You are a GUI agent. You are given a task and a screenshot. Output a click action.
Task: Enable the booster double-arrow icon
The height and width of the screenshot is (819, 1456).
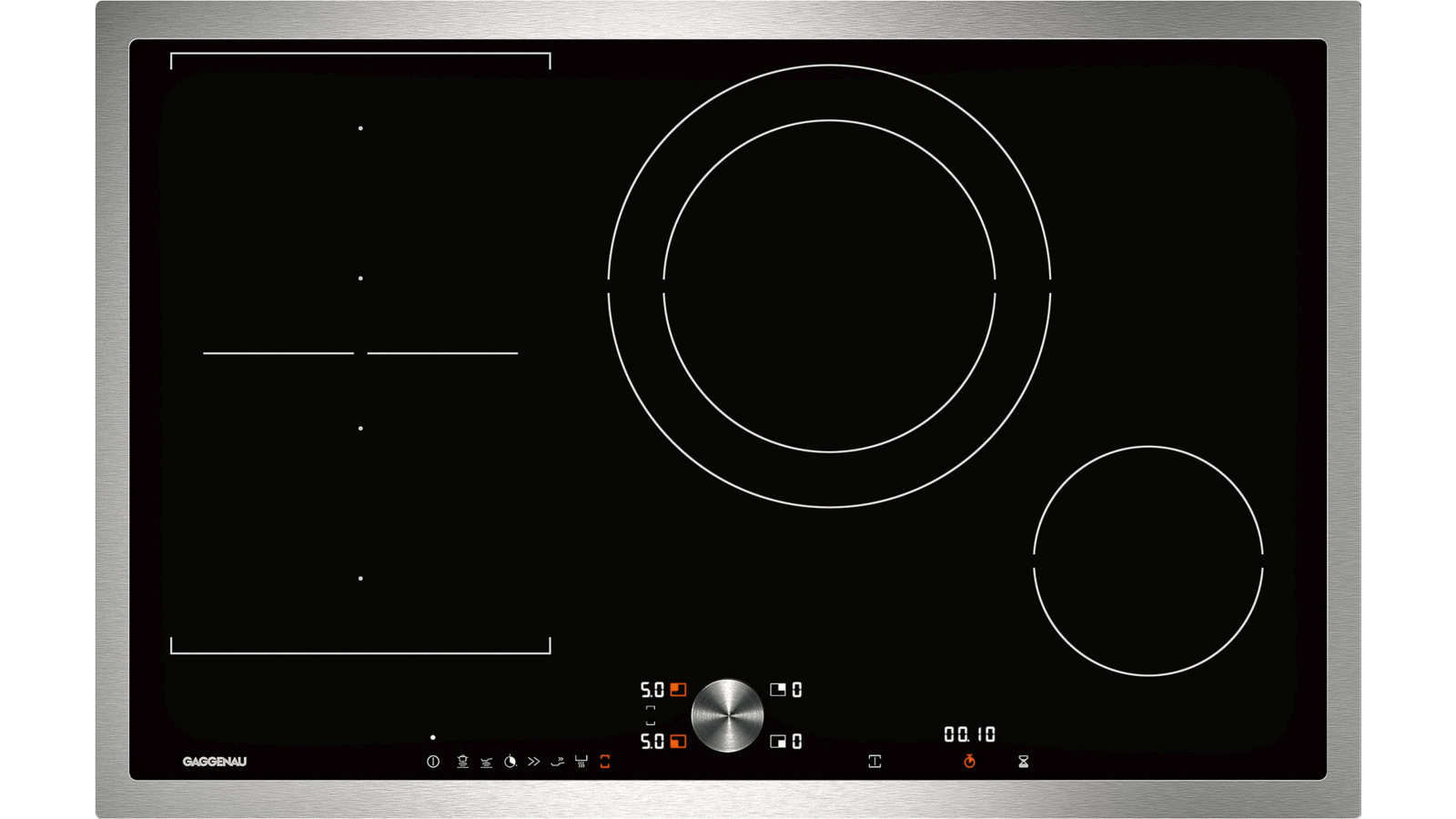click(534, 761)
